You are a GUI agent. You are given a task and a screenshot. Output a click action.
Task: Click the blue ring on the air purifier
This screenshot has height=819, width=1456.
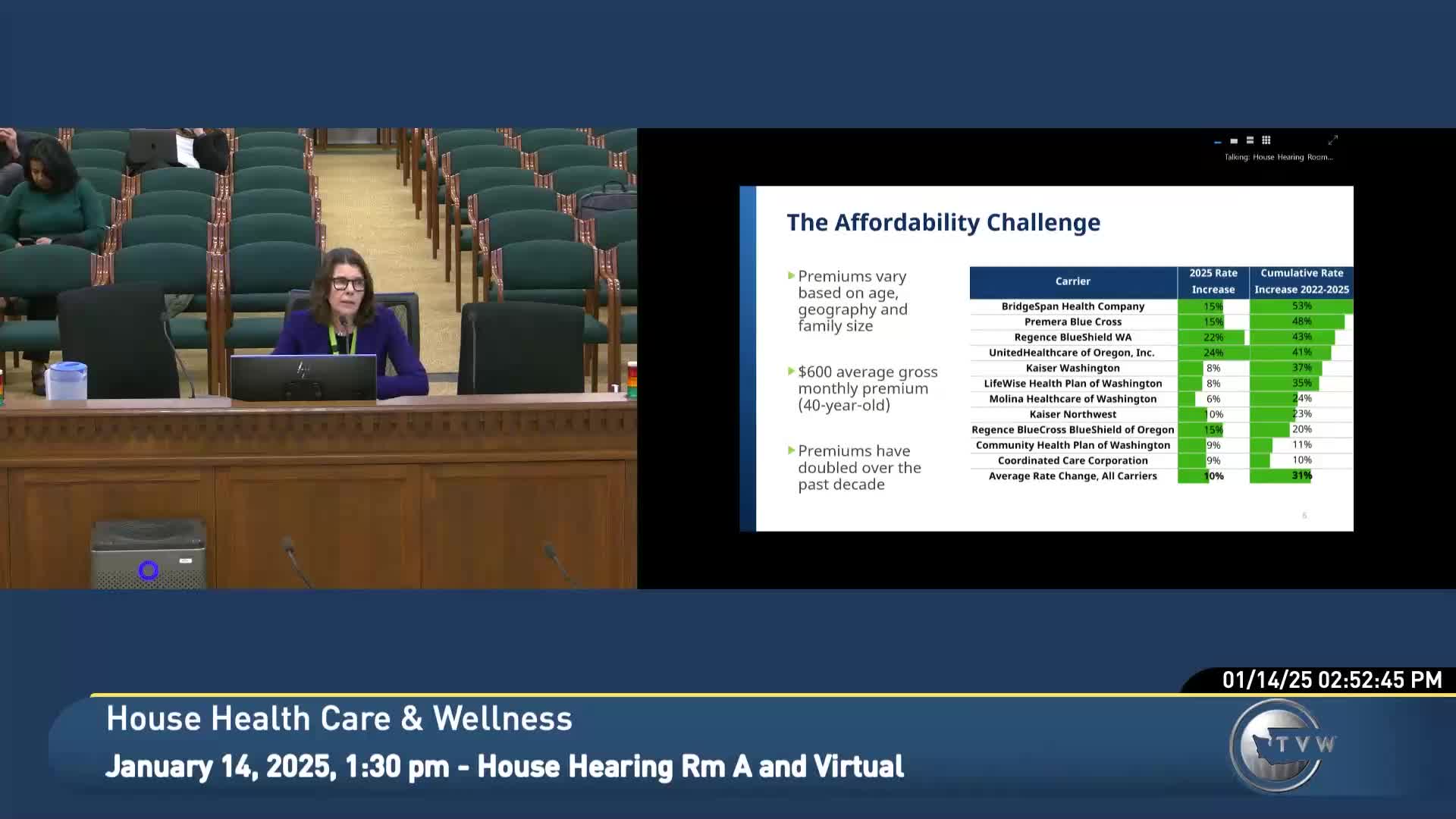(149, 570)
